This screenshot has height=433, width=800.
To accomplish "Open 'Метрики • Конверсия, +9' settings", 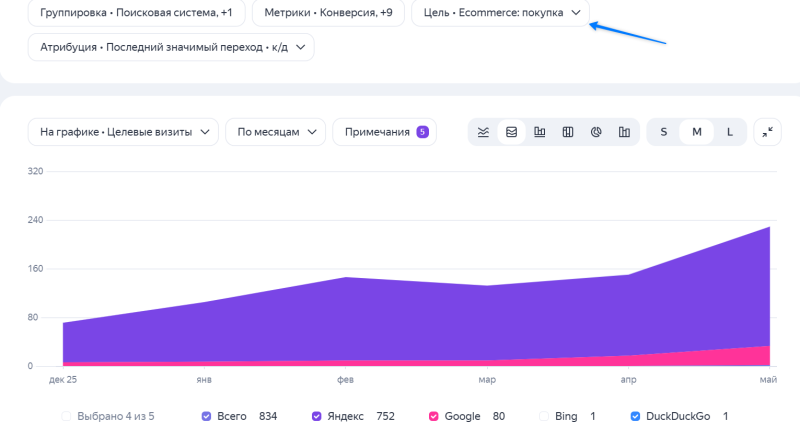I will pyautogui.click(x=328, y=13).
